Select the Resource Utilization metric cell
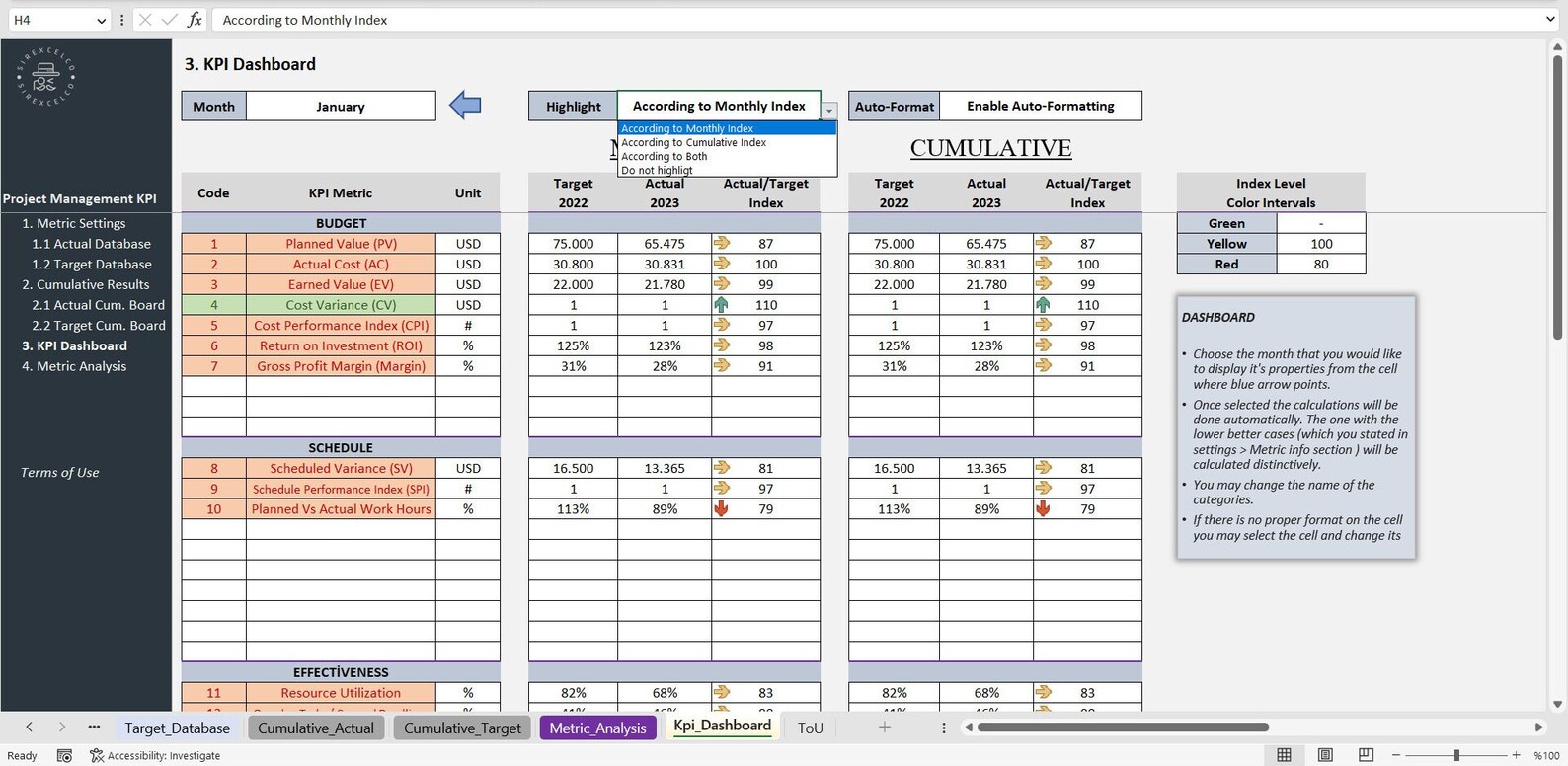The image size is (1568, 766). tap(341, 693)
